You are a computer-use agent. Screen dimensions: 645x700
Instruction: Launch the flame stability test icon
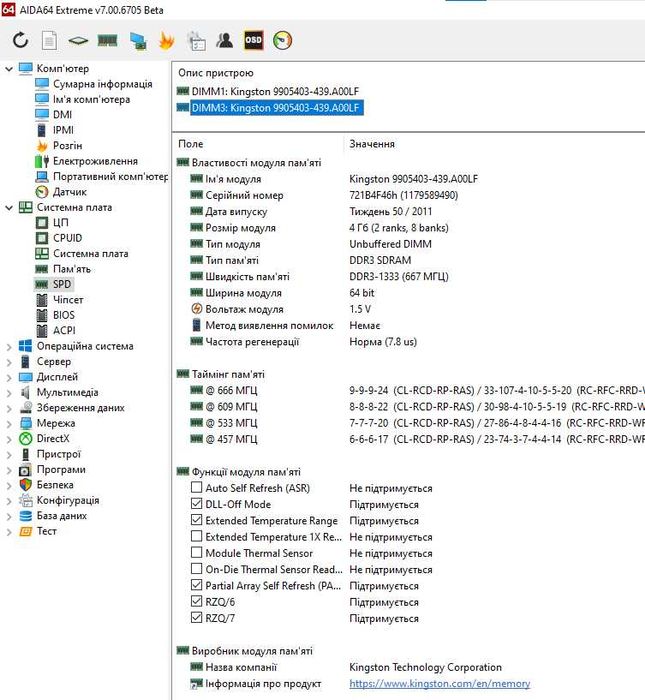pyautogui.click(x=166, y=41)
